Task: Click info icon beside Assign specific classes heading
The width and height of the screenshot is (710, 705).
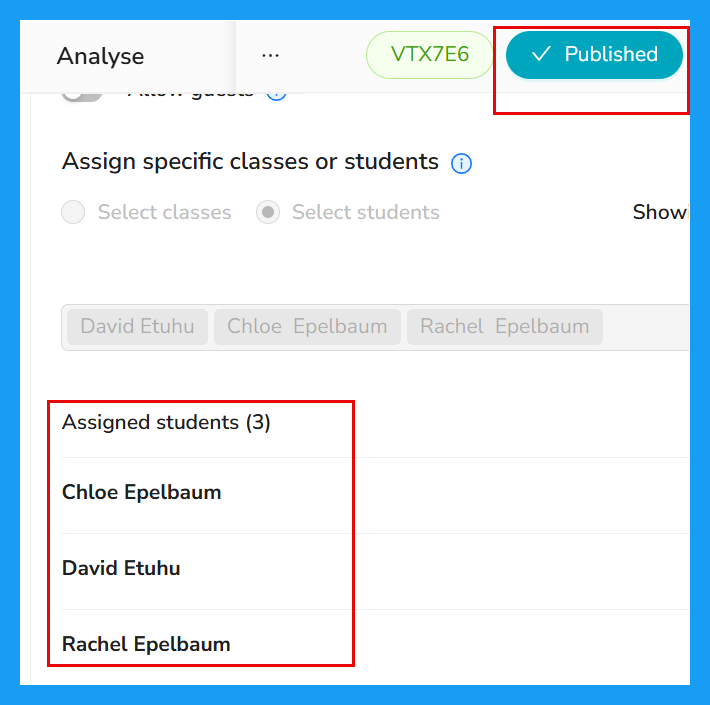Action: (461, 163)
